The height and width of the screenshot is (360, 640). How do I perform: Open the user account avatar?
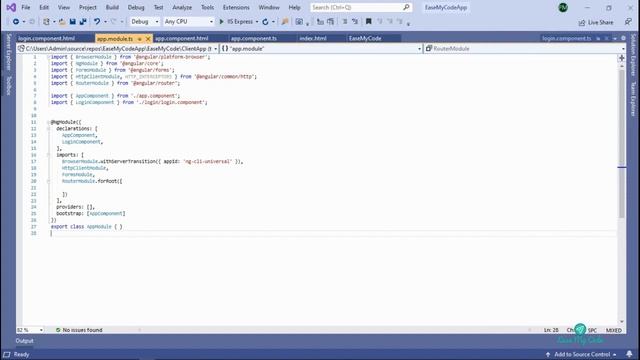click(x=563, y=7)
